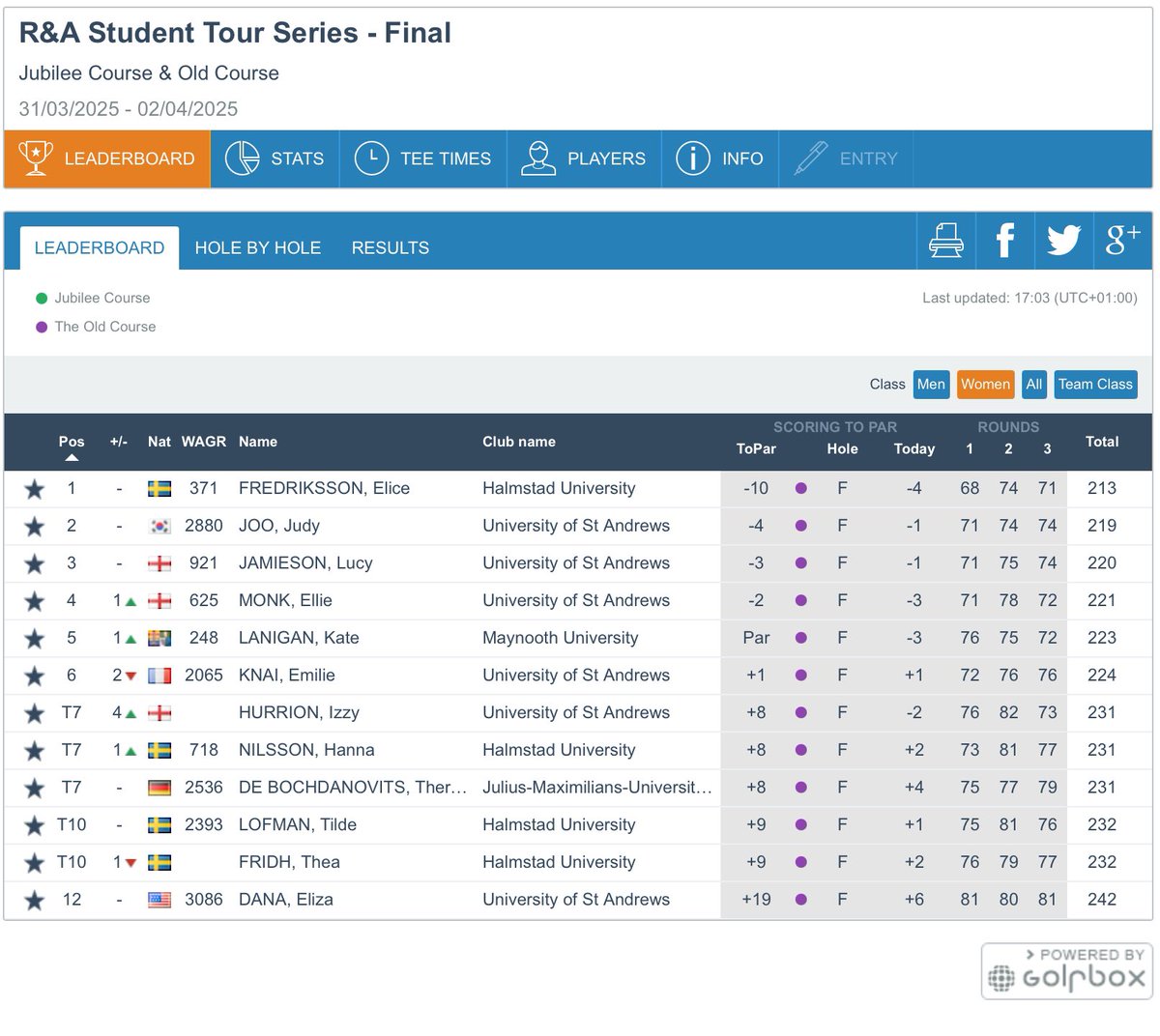Click USA flag in DANA row
Screen dimensions: 1160x1036
point(159,900)
